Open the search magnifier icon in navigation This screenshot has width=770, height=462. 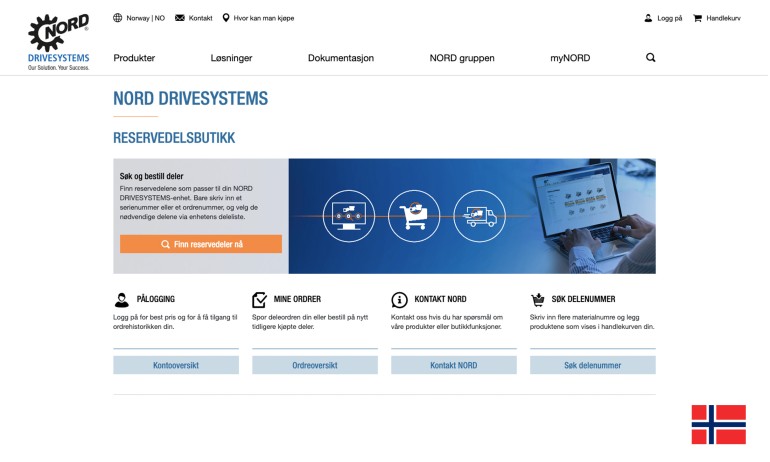tap(651, 58)
